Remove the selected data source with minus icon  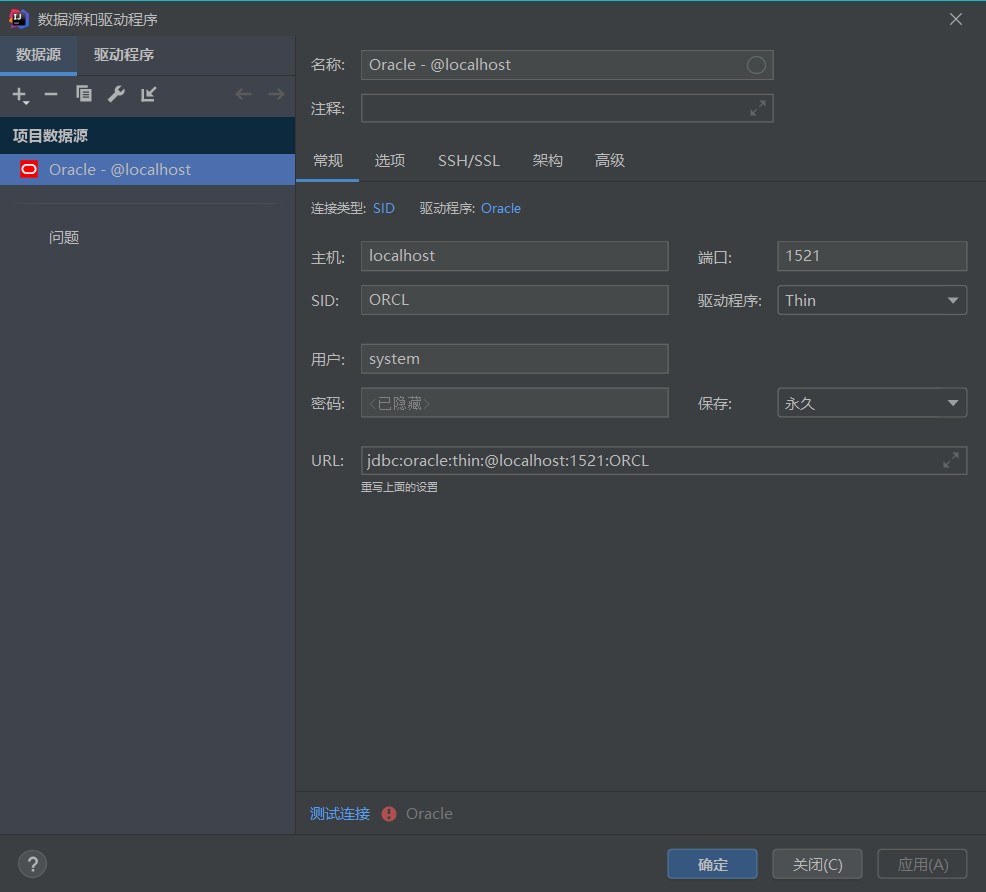pyautogui.click(x=51, y=95)
